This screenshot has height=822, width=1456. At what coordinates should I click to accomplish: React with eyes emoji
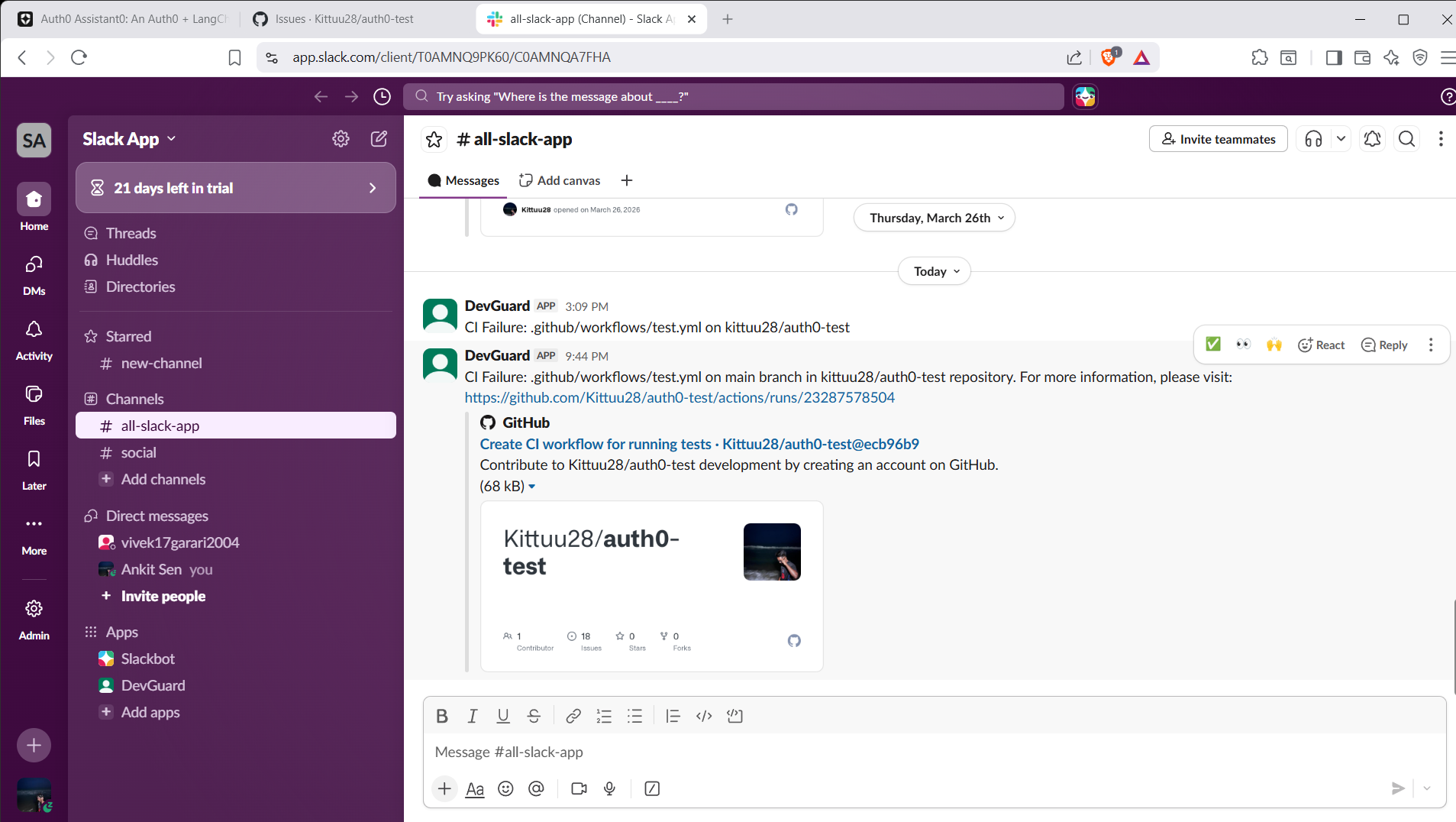(x=1244, y=345)
